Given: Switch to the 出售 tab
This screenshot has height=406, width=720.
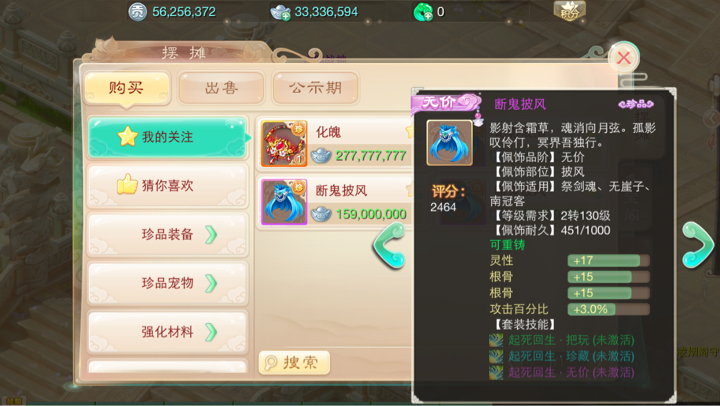Looking at the screenshot, I should (x=221, y=87).
